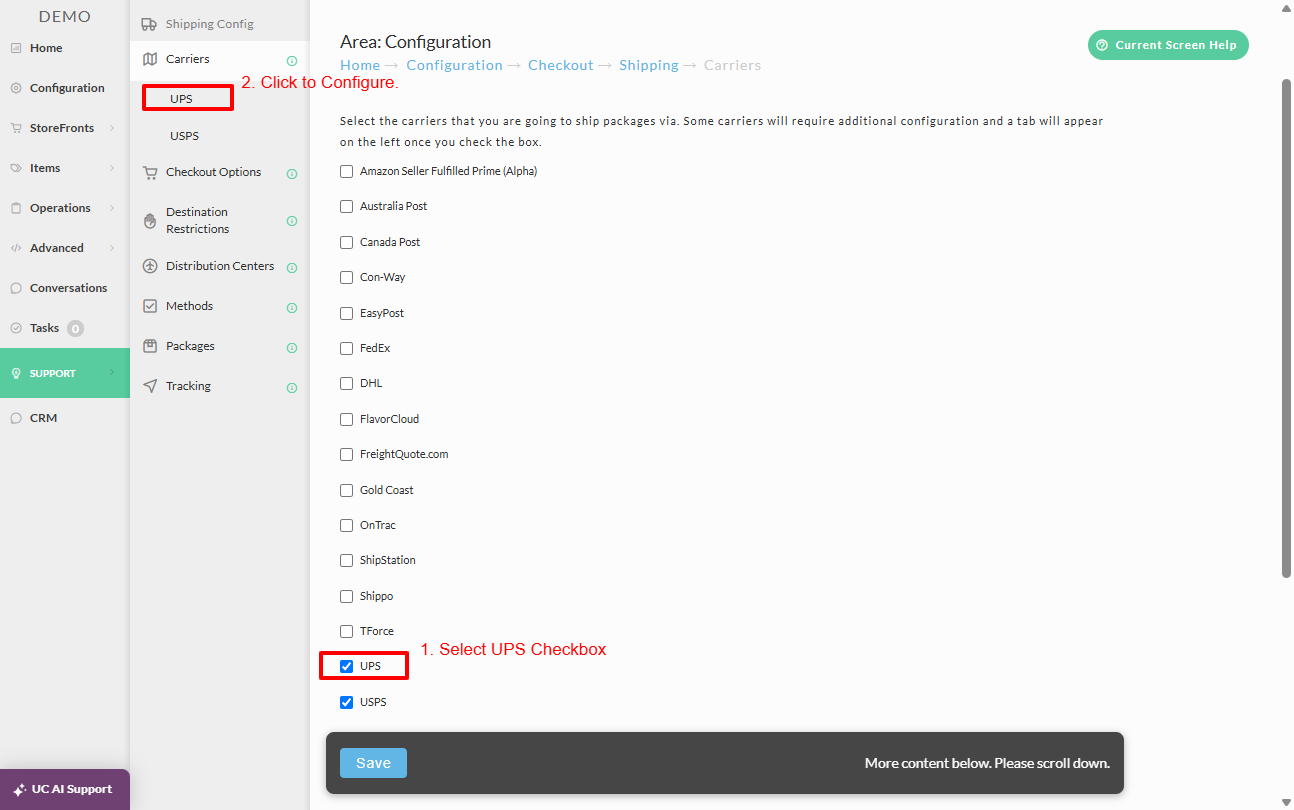The width and height of the screenshot is (1294, 810).
Task: Click the vertical page scrollbar
Action: [1287, 328]
